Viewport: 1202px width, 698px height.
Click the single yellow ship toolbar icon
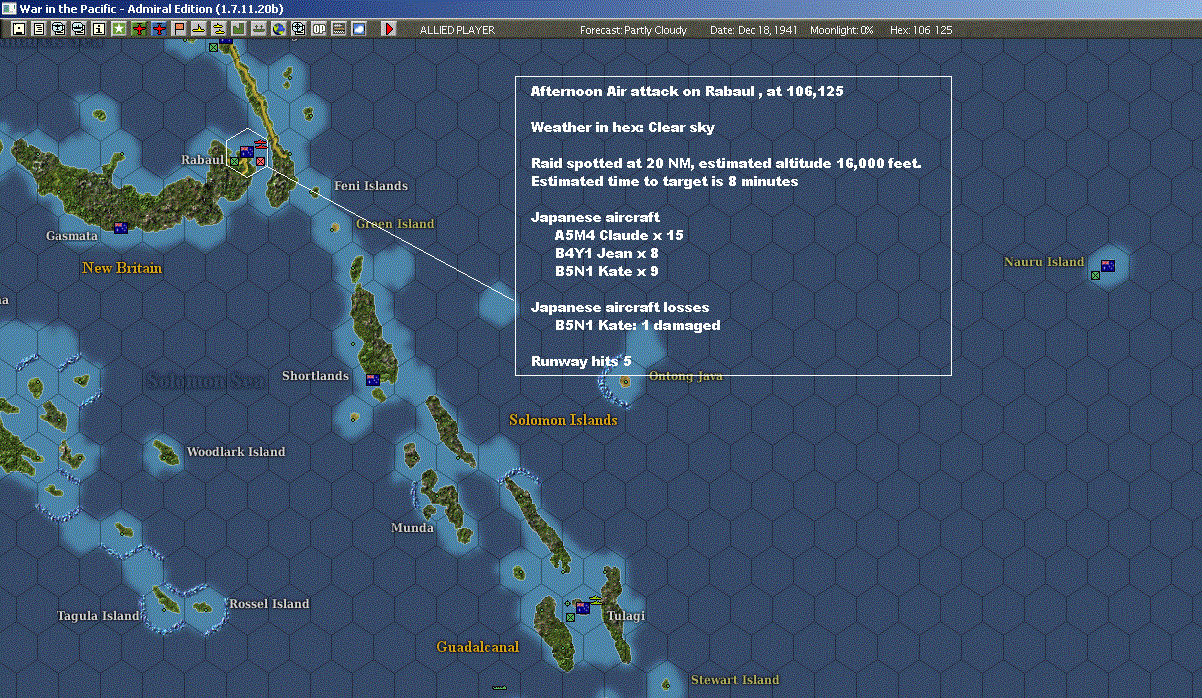(x=199, y=30)
